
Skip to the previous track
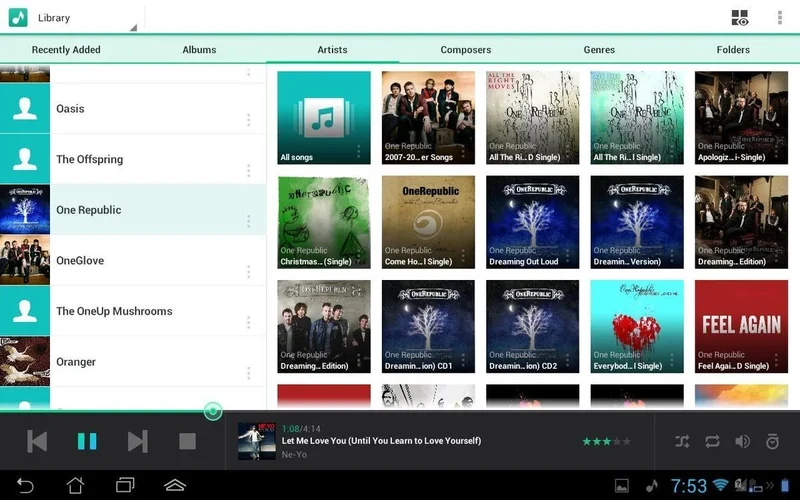(37, 441)
